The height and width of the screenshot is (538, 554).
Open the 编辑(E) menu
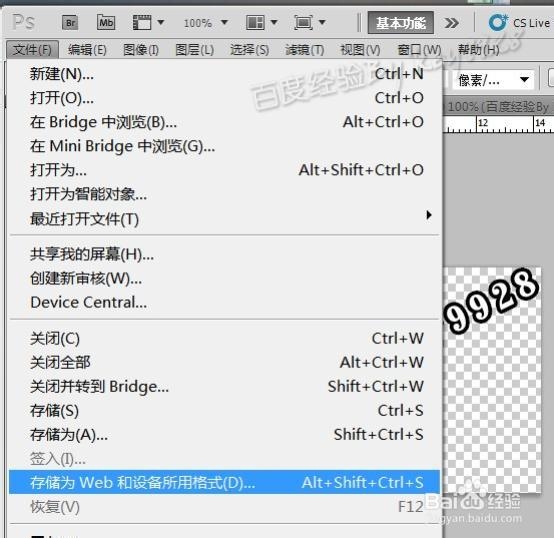point(87,49)
